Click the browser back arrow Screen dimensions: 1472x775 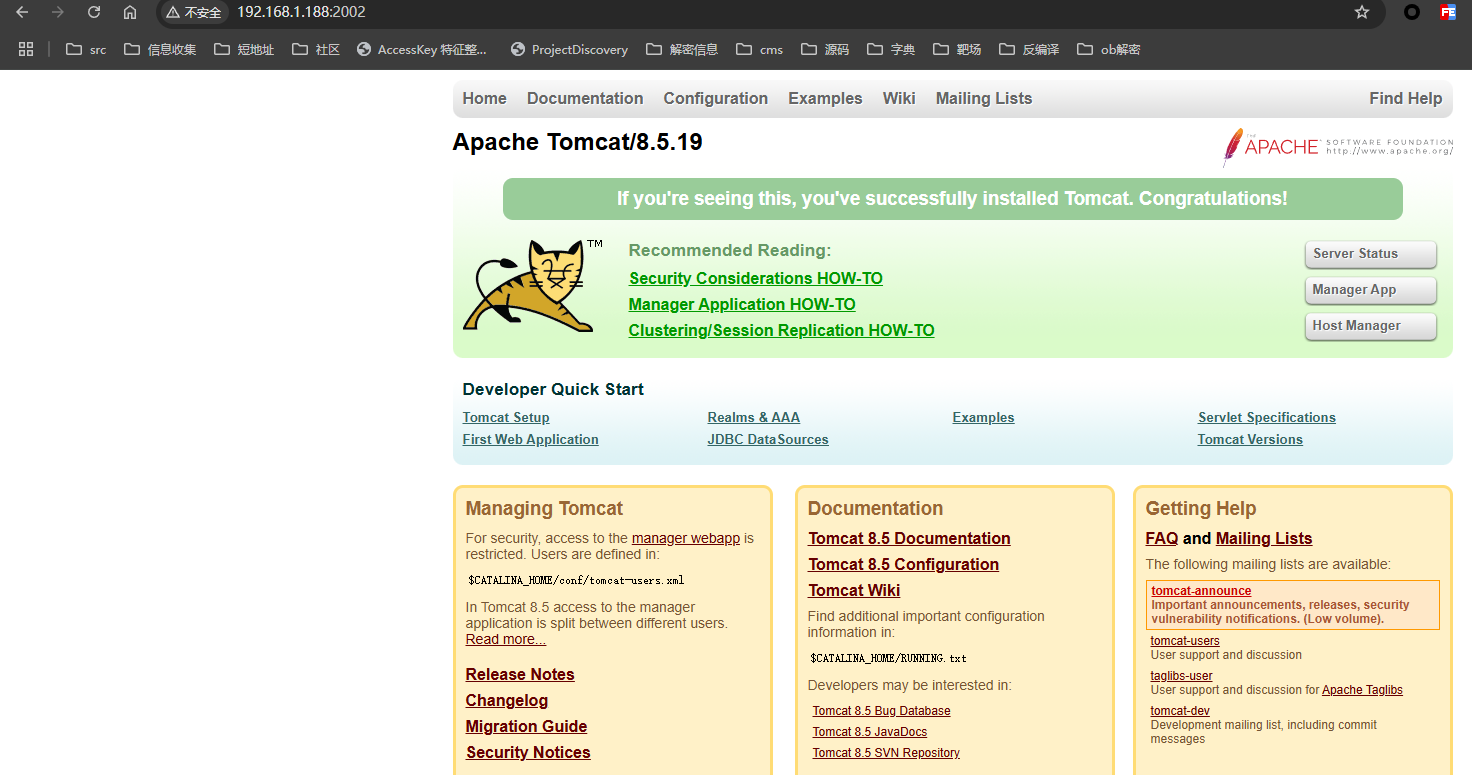click(23, 14)
